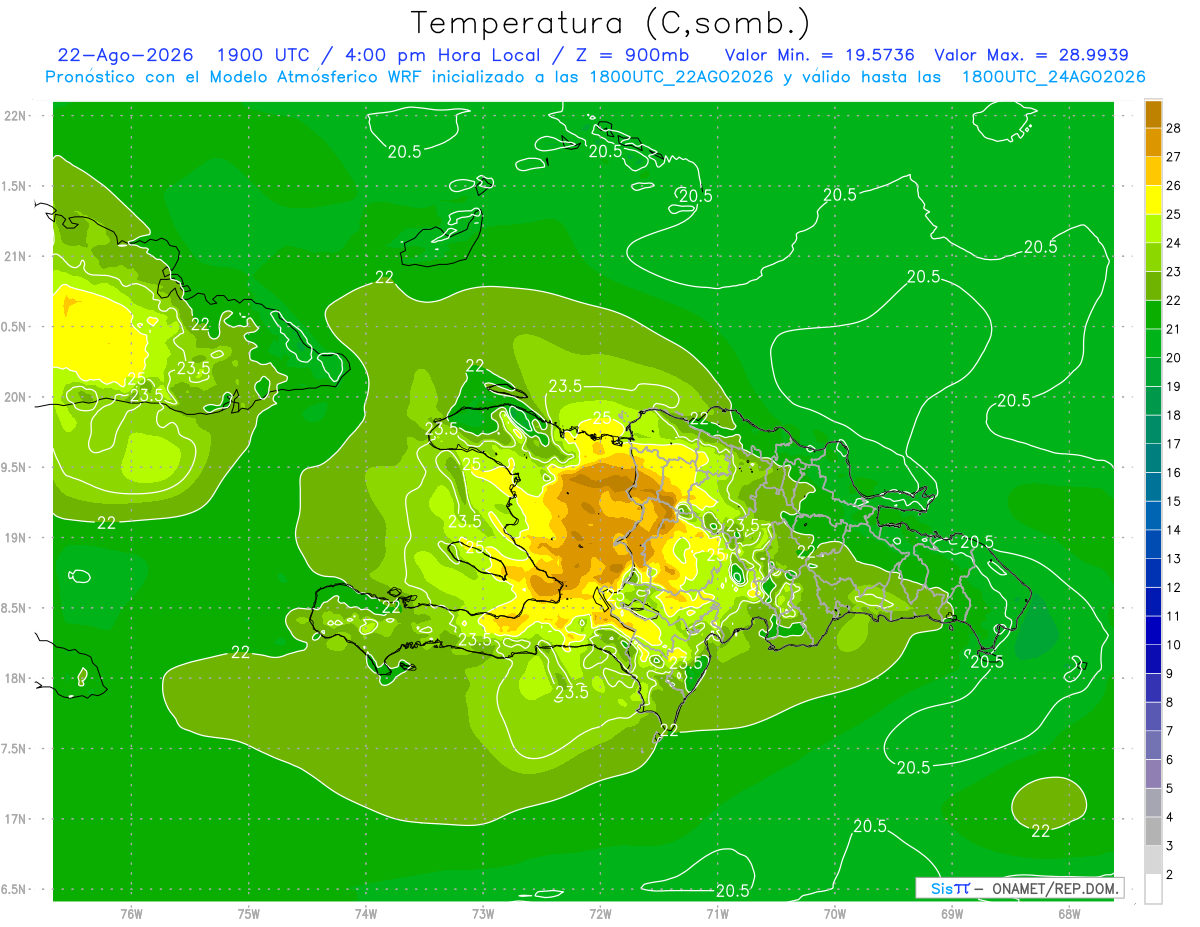Viewport: 1200px width, 927px height.
Task: Click the '72W' longitude axis label
Action: (x=600, y=913)
